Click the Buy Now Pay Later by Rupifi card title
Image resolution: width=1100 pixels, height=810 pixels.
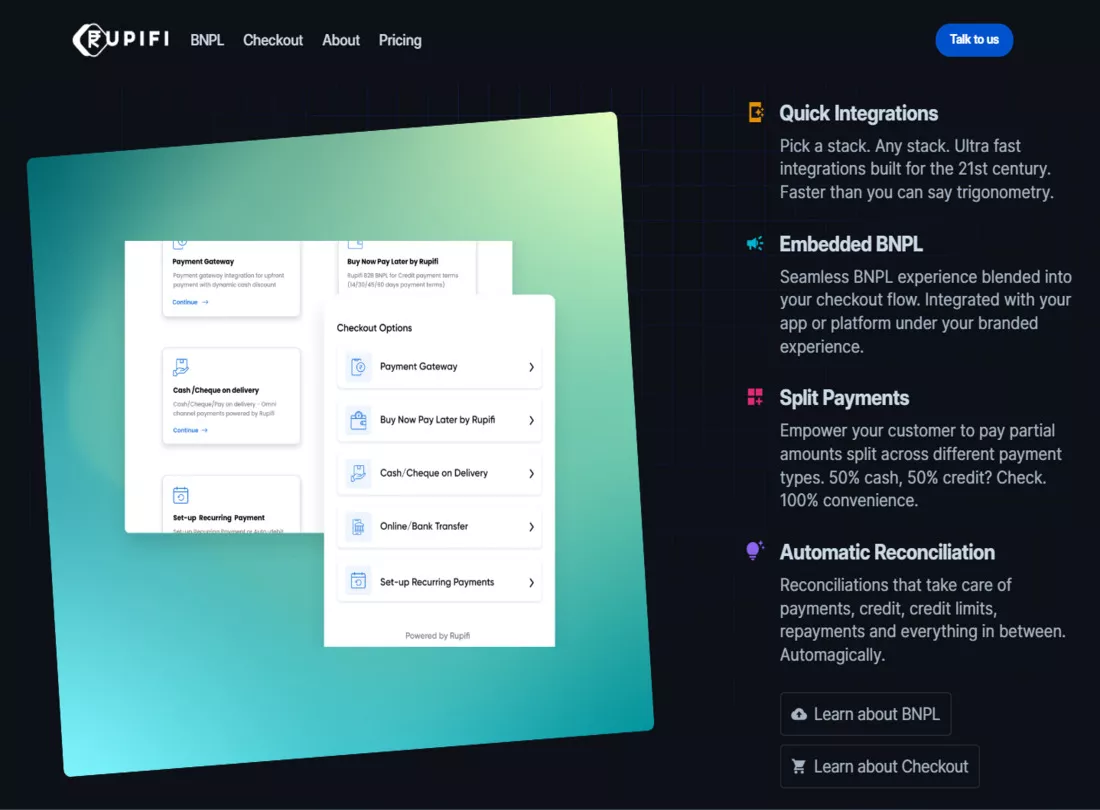point(393,262)
